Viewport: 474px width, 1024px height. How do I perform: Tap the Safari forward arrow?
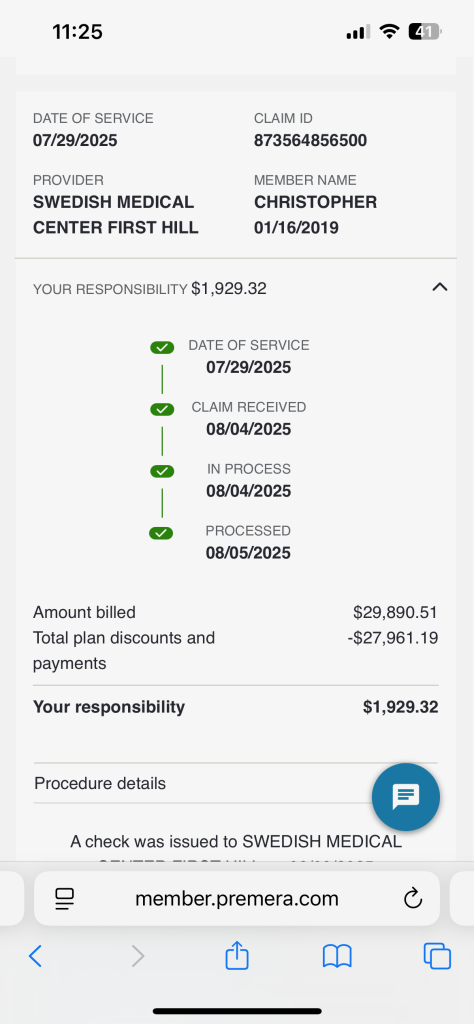137,956
